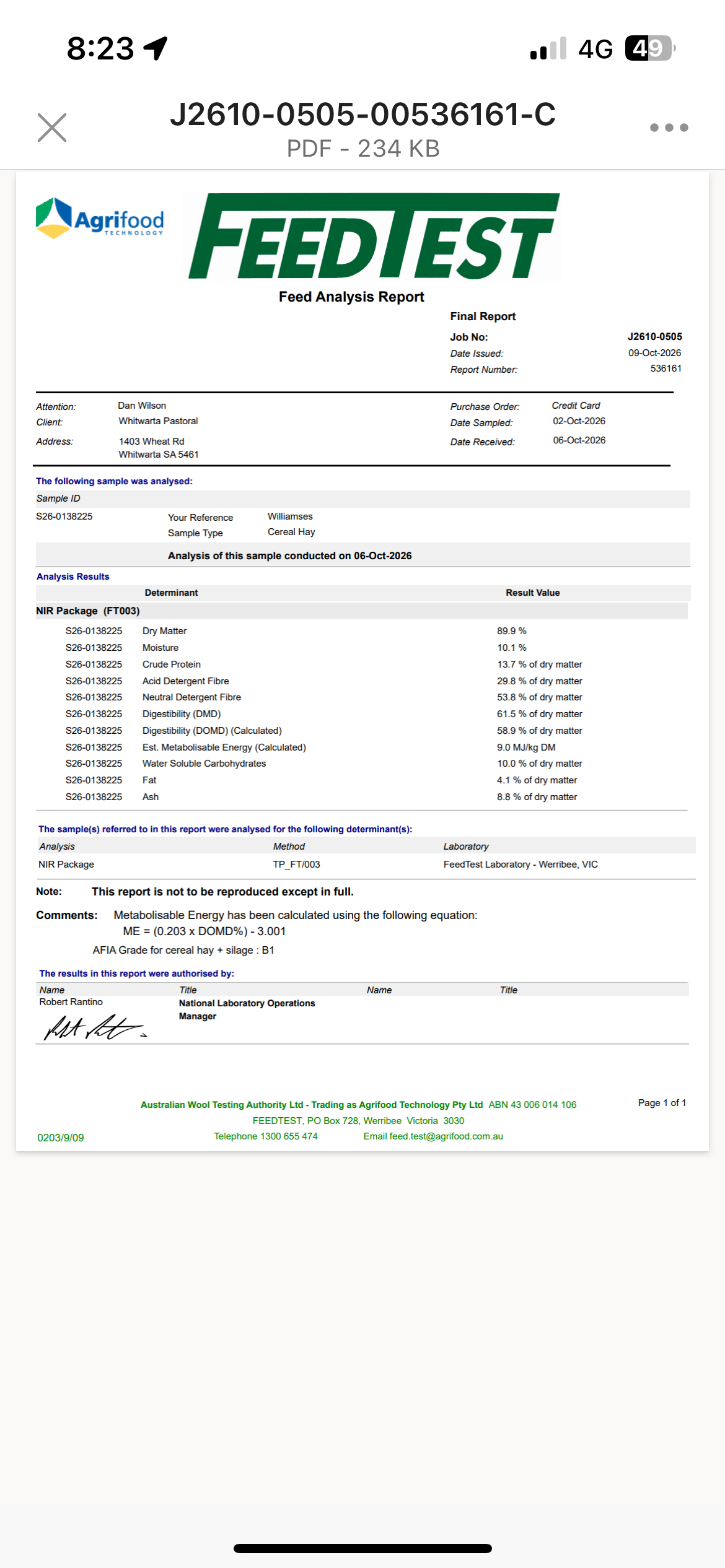
Task: Select the Fat result 4.1 %
Action: [537, 780]
